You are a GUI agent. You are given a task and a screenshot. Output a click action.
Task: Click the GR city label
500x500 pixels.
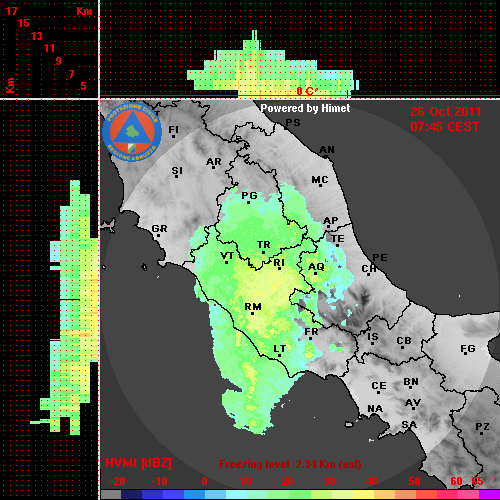pos(159,229)
